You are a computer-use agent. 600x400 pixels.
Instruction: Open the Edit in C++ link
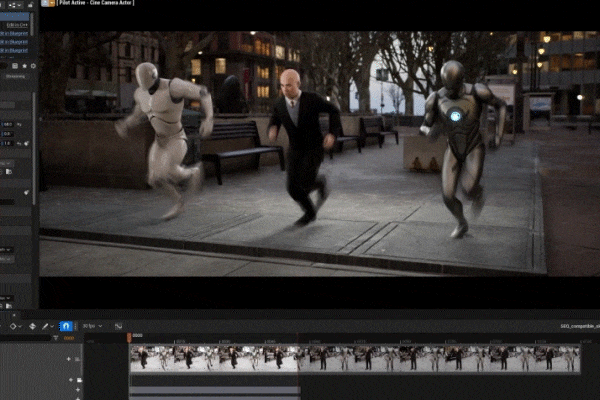(18, 25)
